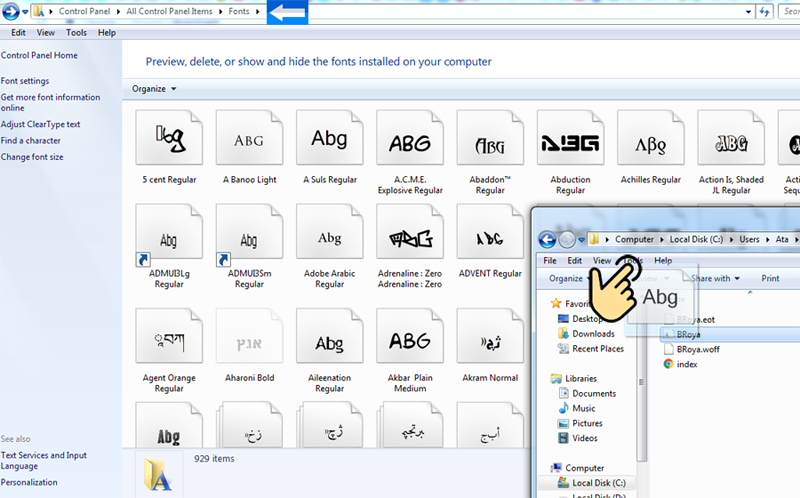Select Desktop in Explorer favorites
The height and width of the screenshot is (498, 800).
(582, 318)
